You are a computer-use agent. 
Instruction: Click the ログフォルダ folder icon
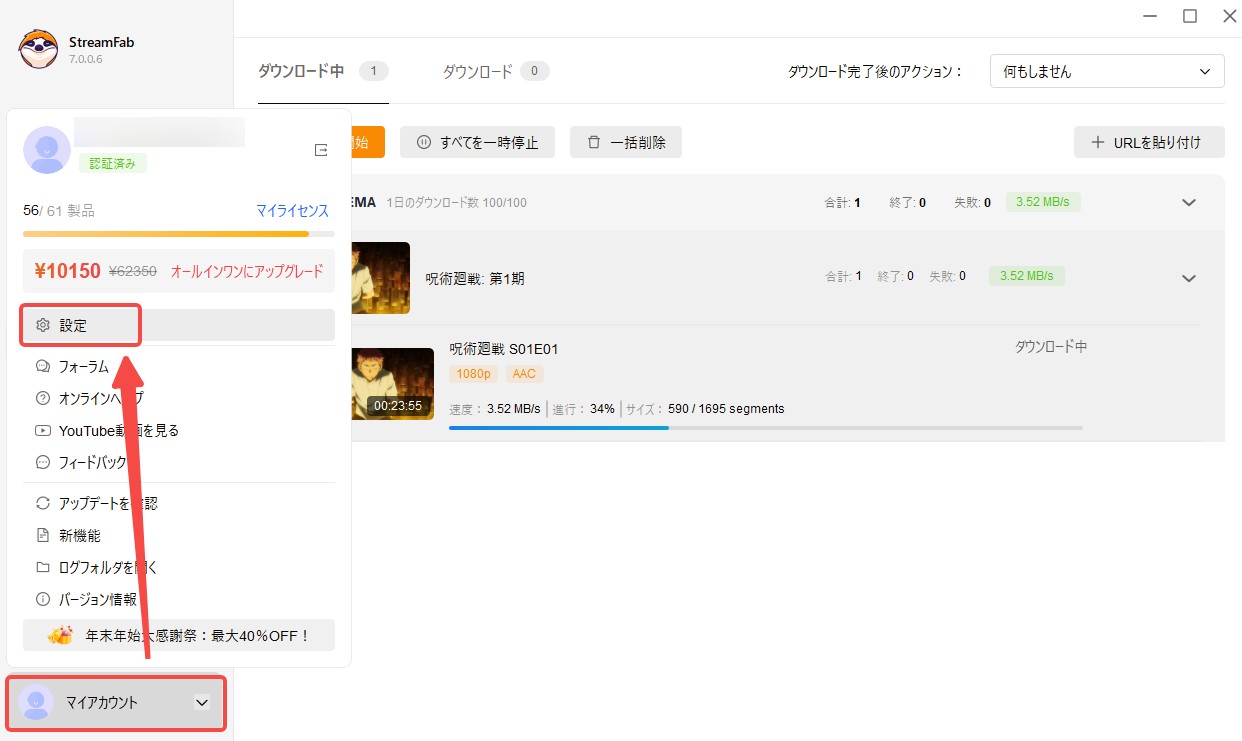pyautogui.click(x=43, y=567)
